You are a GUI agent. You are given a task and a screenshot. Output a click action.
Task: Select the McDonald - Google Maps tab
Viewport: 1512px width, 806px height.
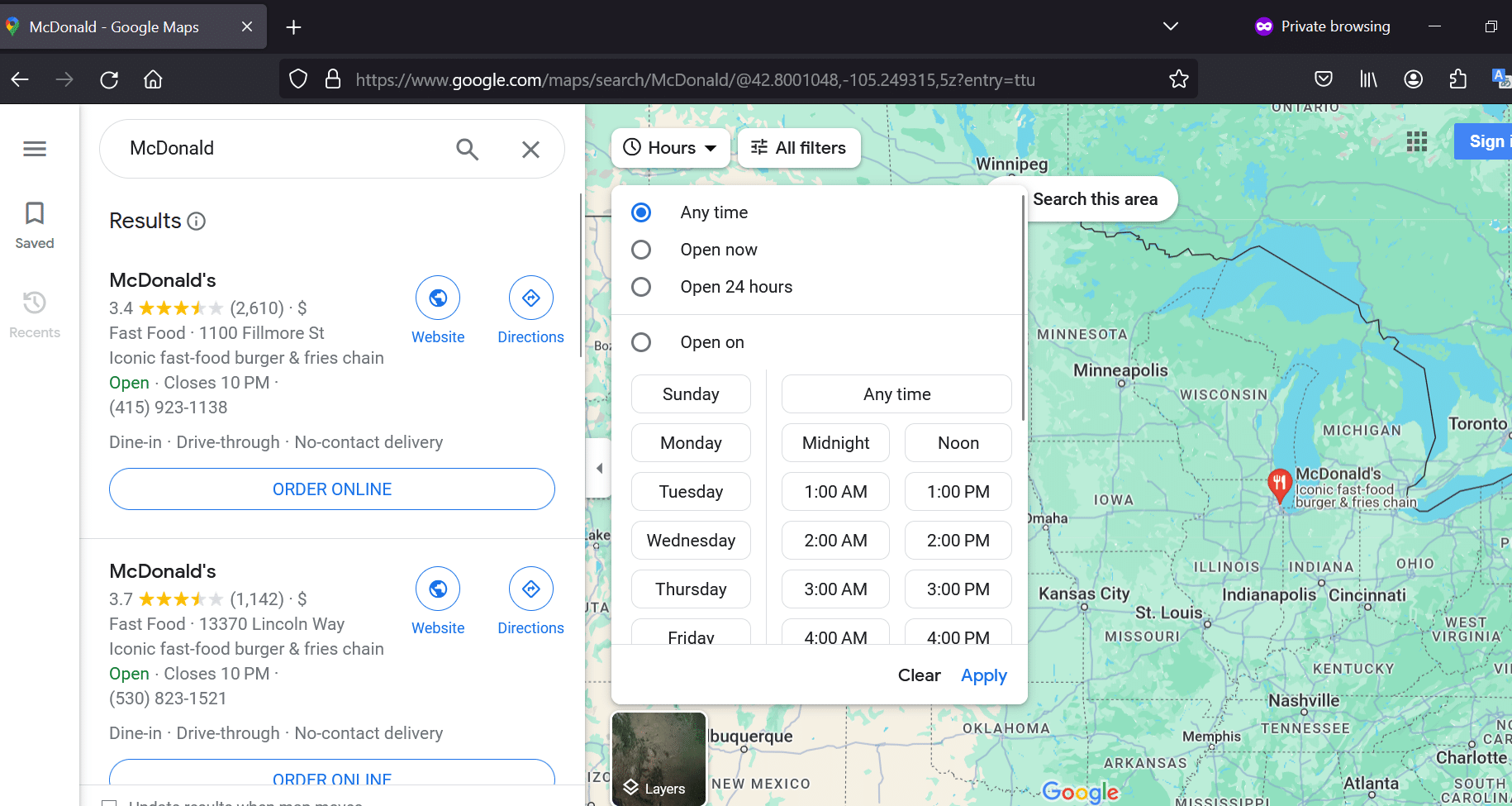click(x=132, y=26)
